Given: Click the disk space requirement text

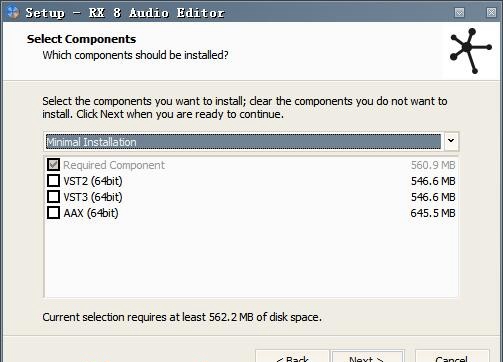Looking at the screenshot, I should (x=182, y=317).
